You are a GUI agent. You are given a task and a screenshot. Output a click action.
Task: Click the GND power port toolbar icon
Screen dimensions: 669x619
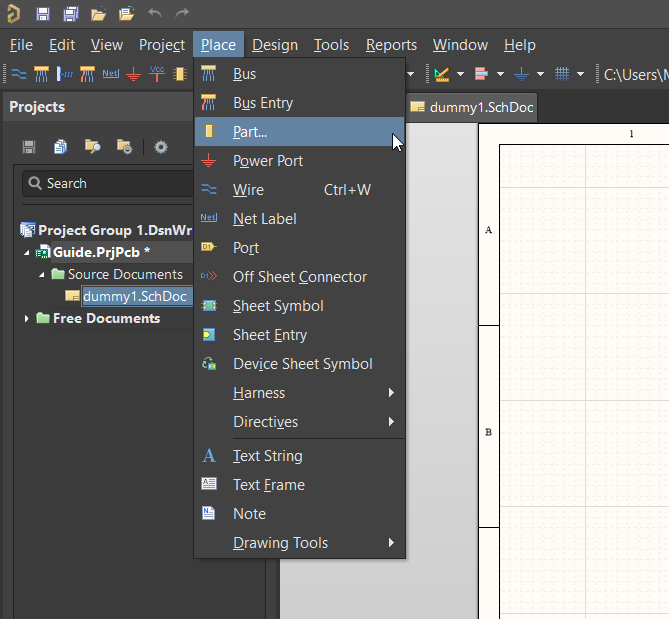(x=133, y=74)
